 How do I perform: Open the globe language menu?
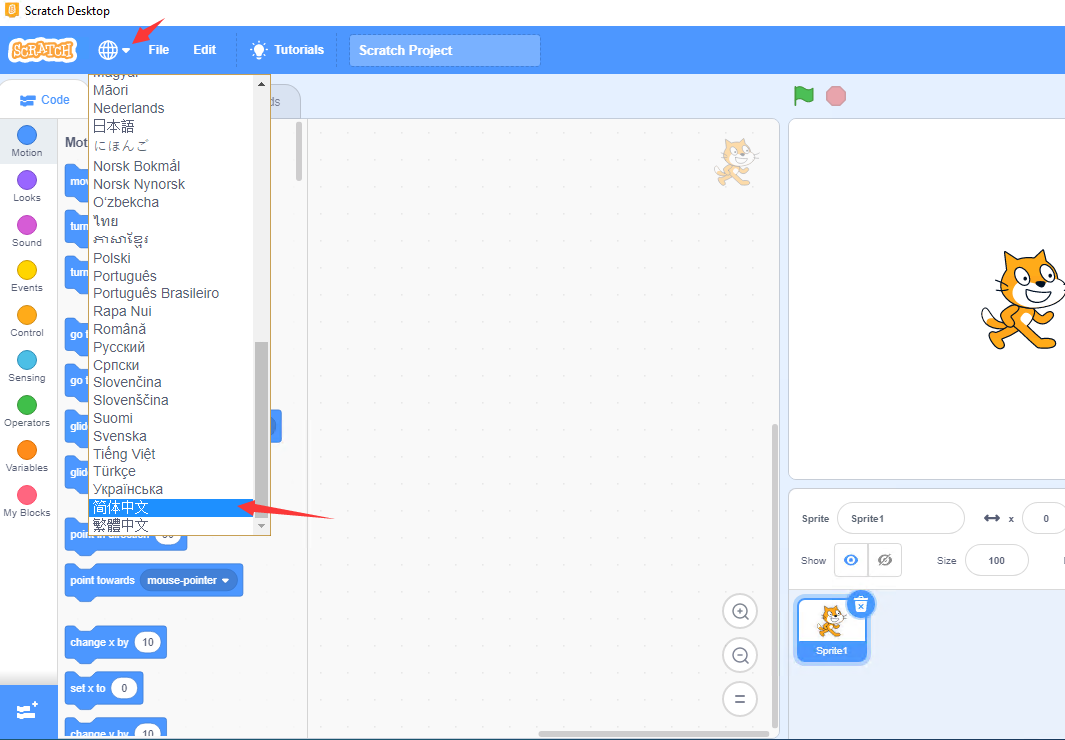click(113, 50)
